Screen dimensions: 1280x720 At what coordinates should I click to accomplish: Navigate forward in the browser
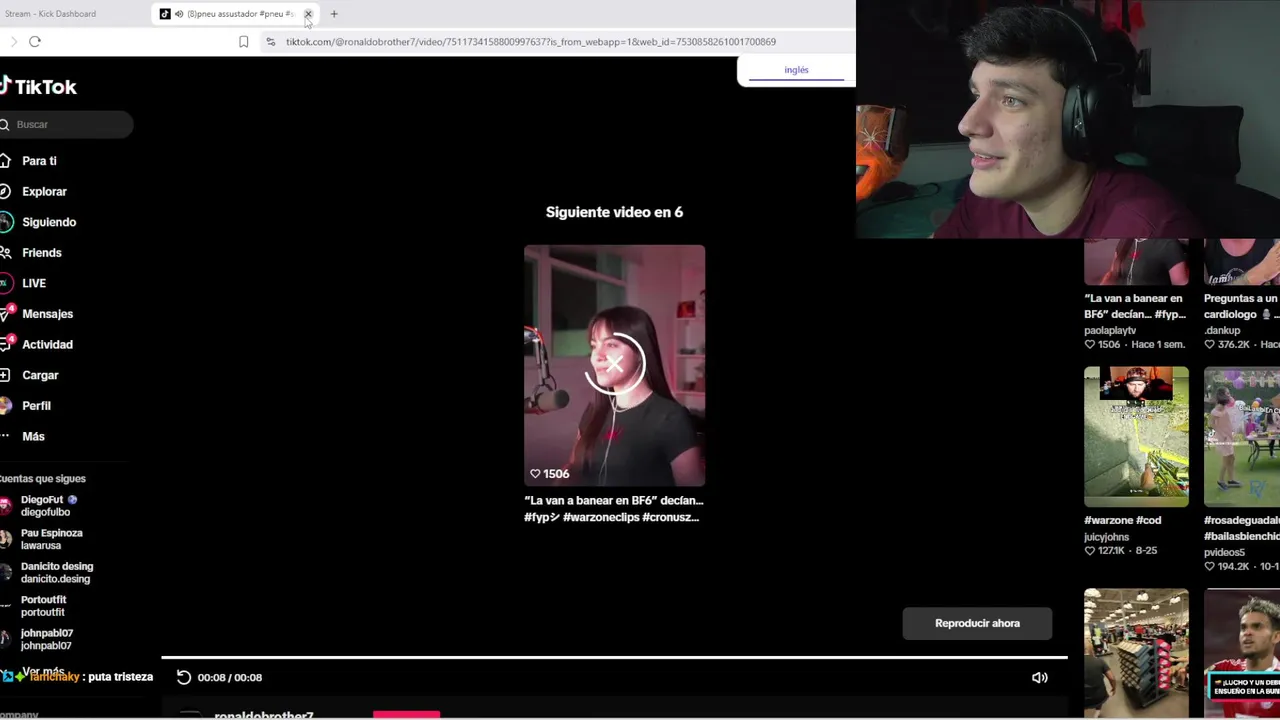click(x=13, y=41)
